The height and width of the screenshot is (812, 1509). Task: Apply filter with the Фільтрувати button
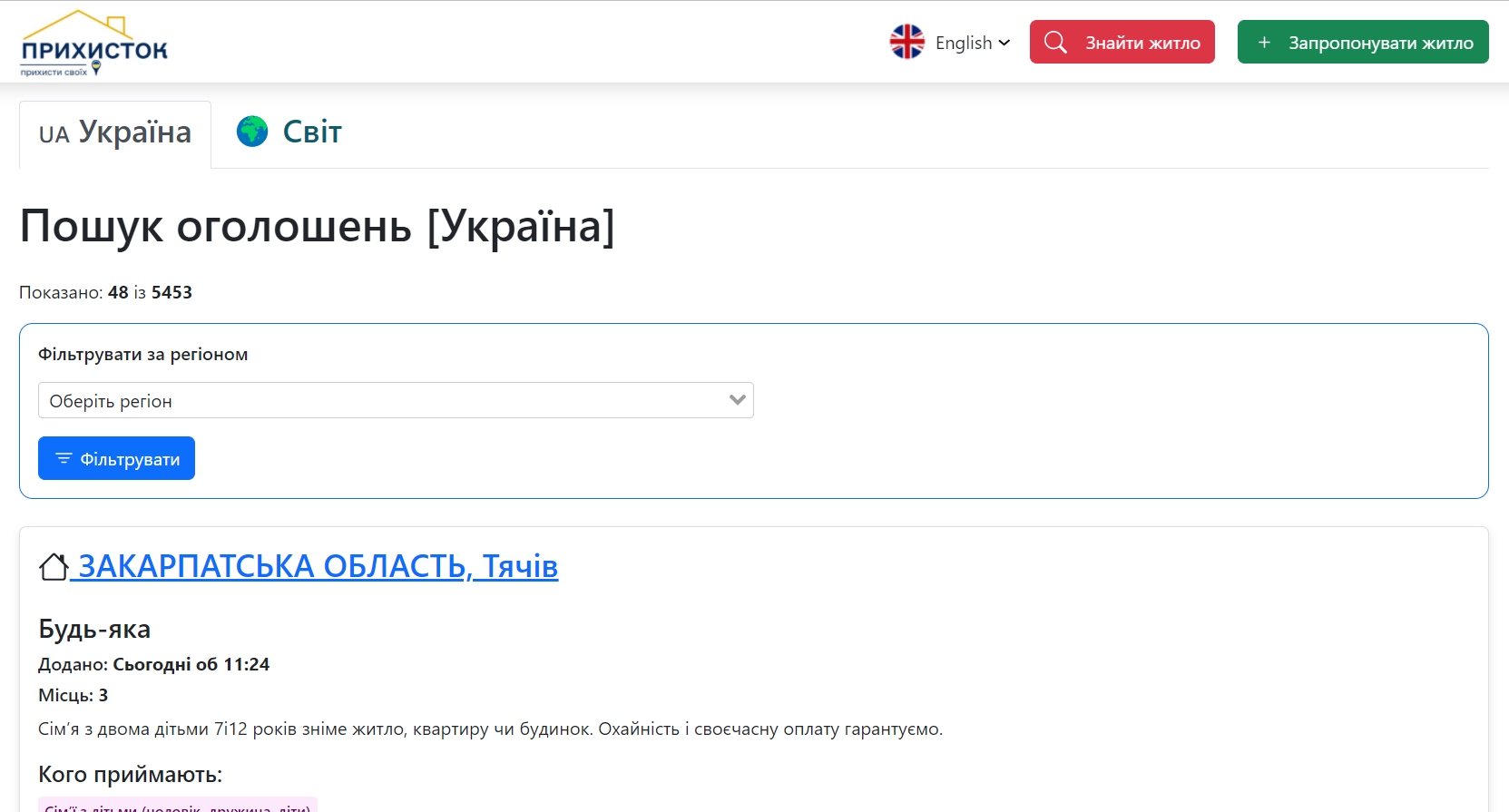[116, 458]
